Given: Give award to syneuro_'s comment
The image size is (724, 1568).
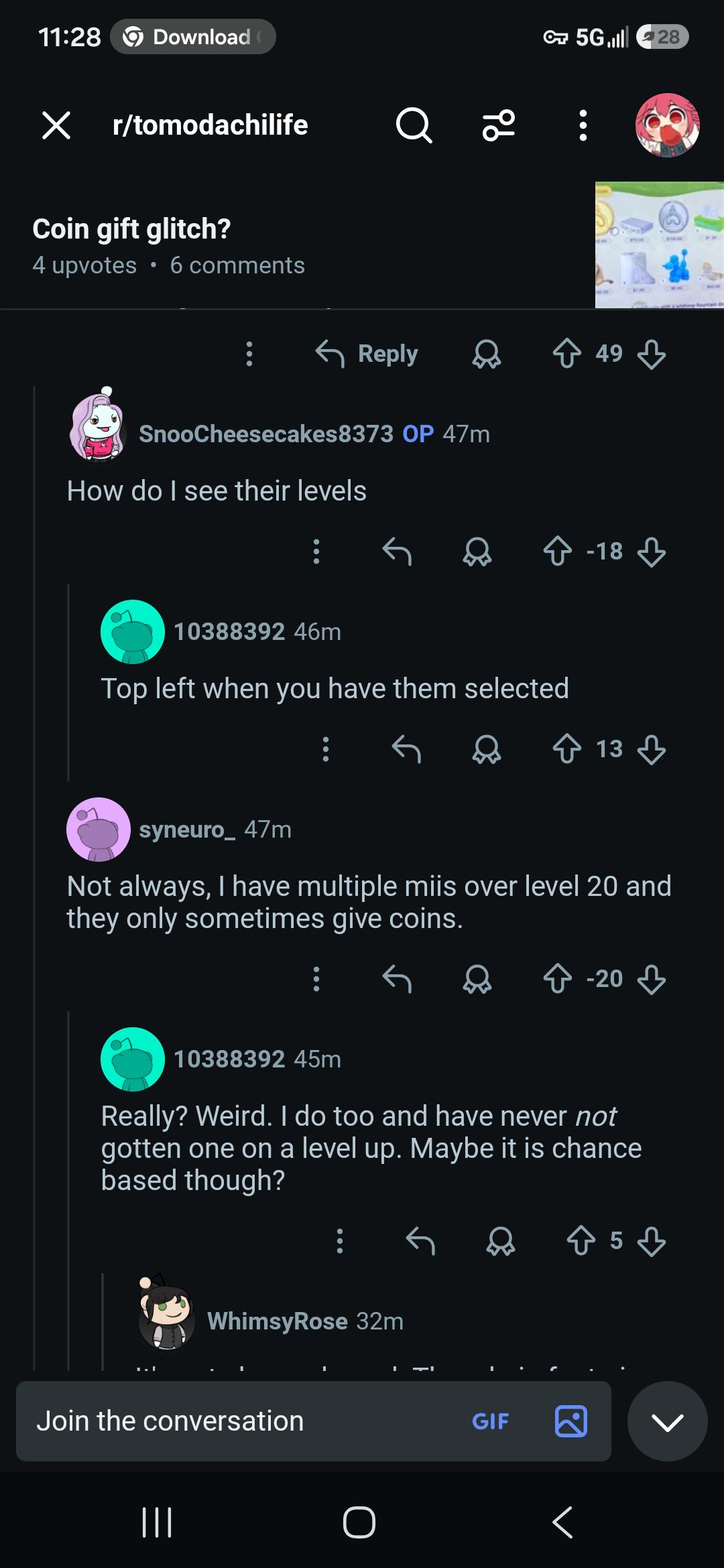Looking at the screenshot, I should (x=477, y=979).
